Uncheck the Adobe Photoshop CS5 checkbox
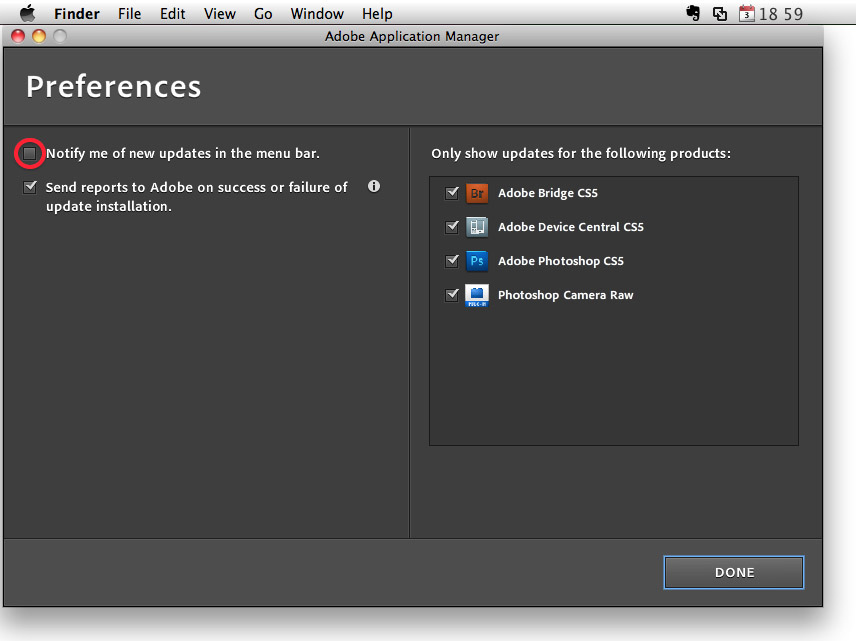This screenshot has width=856, height=641. point(451,261)
